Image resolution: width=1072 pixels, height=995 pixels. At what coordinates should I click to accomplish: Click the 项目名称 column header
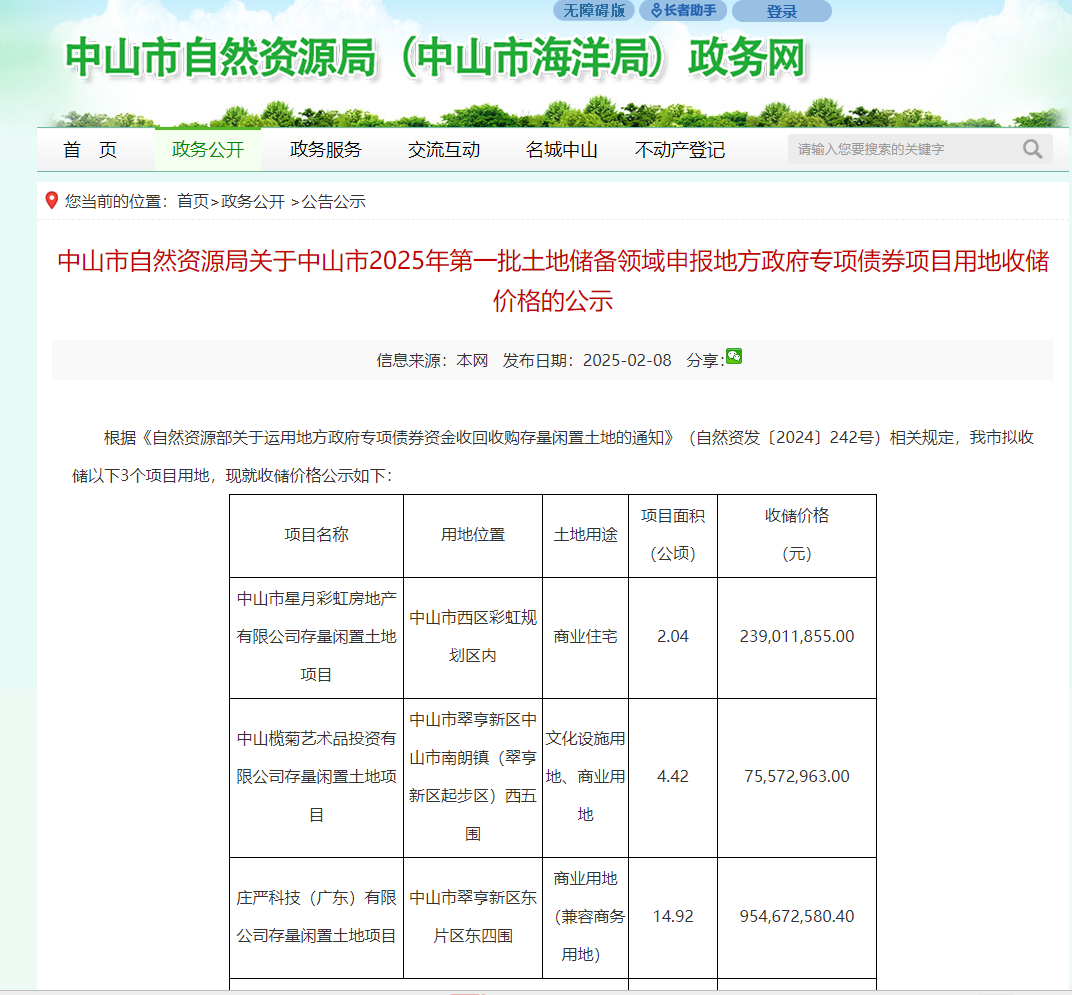click(x=317, y=535)
